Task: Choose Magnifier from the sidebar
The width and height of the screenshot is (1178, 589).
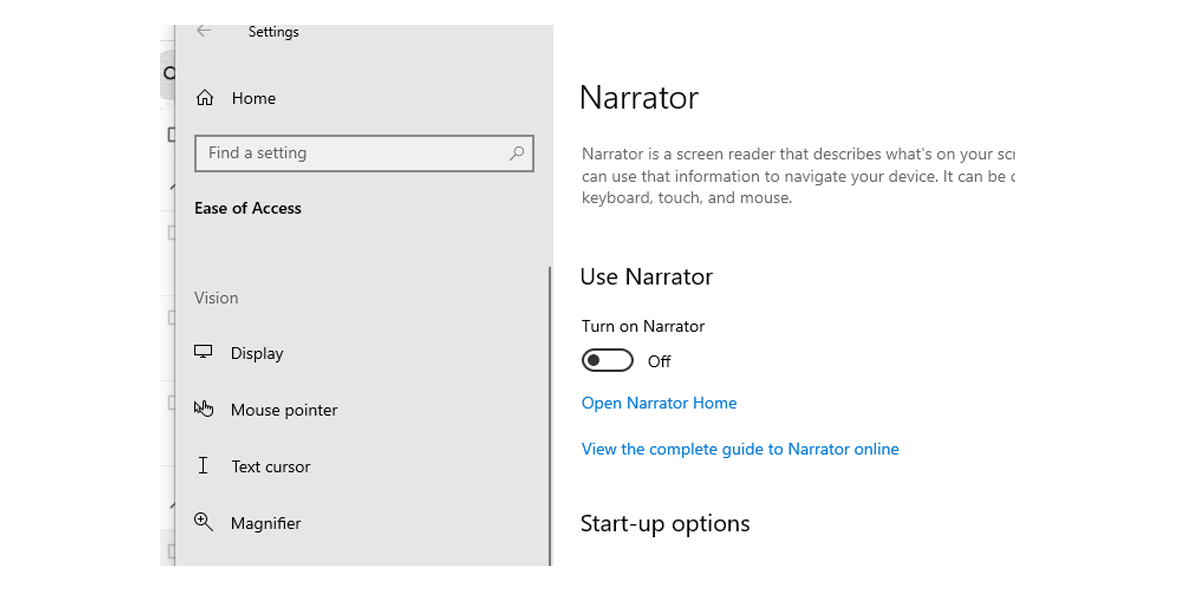Action: tap(265, 523)
